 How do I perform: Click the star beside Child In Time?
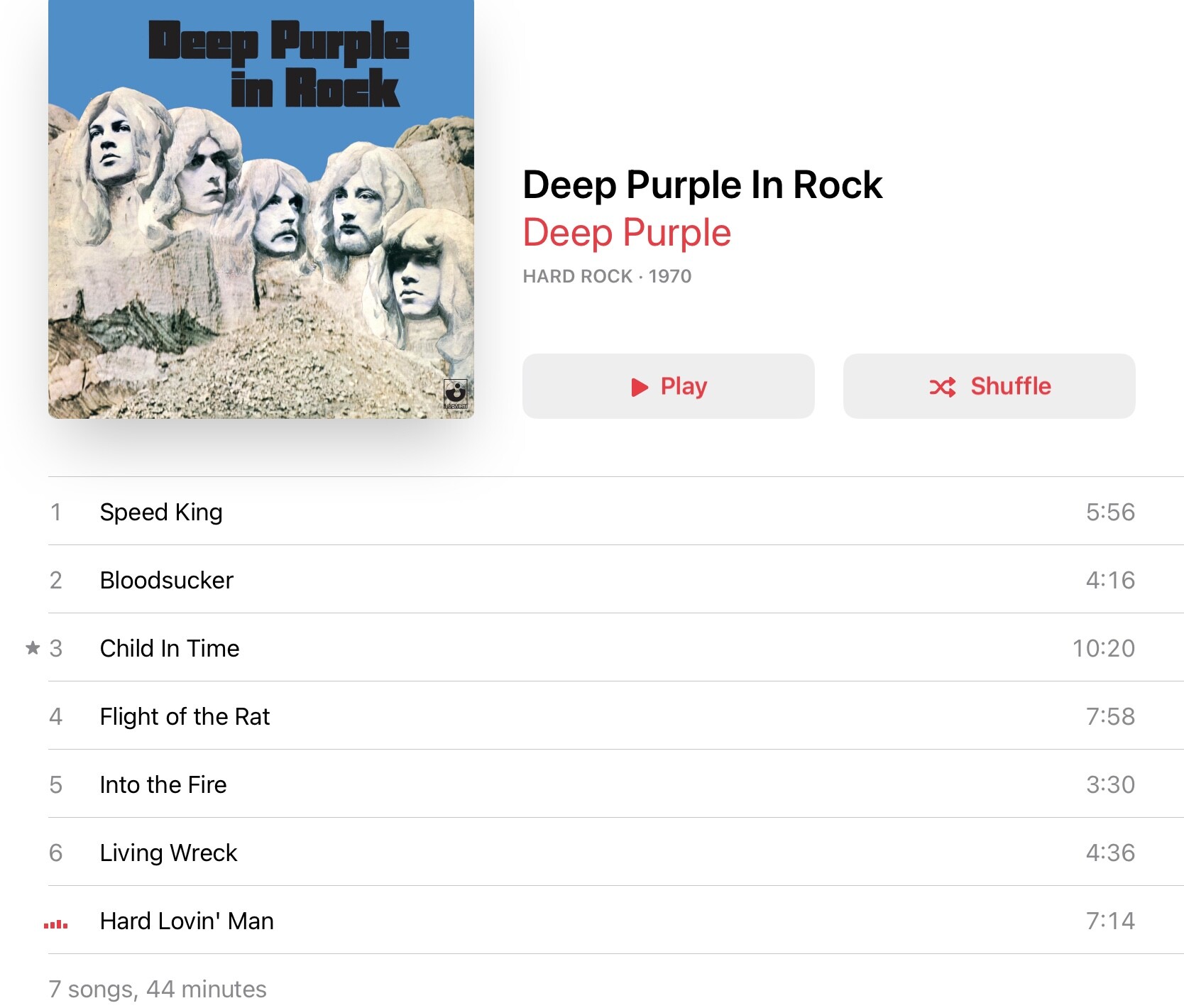point(33,647)
